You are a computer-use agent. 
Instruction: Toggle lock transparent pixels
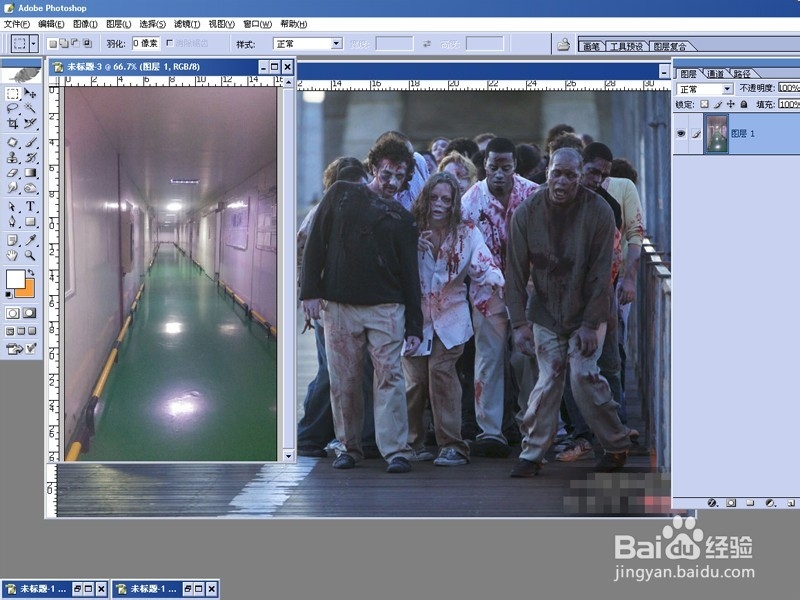click(x=705, y=104)
